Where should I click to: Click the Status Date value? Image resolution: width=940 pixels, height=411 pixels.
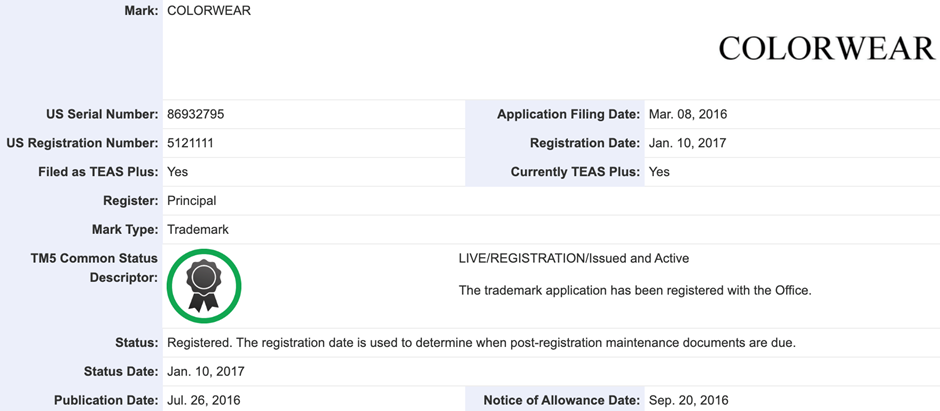pos(205,371)
